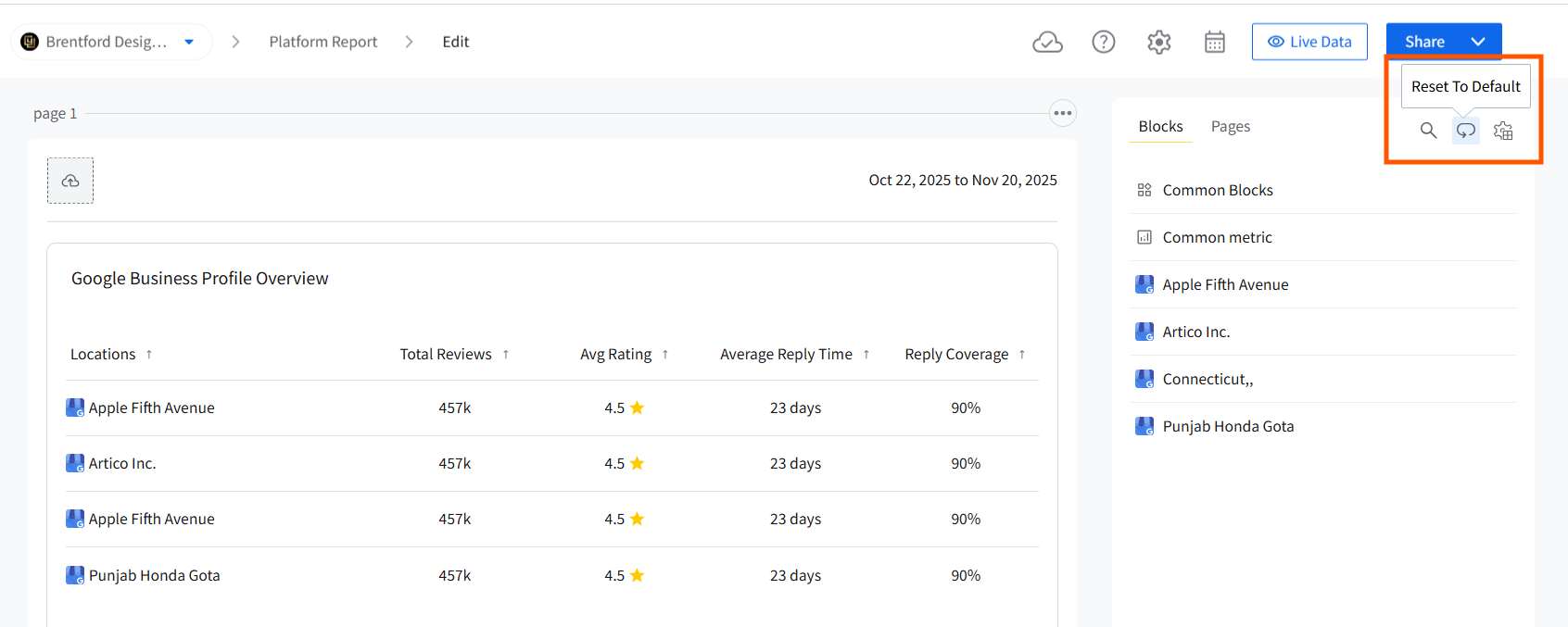Image resolution: width=1568 pixels, height=627 pixels.
Task: Click Google icon beside Artico Inc. block
Action: [x=1144, y=332]
